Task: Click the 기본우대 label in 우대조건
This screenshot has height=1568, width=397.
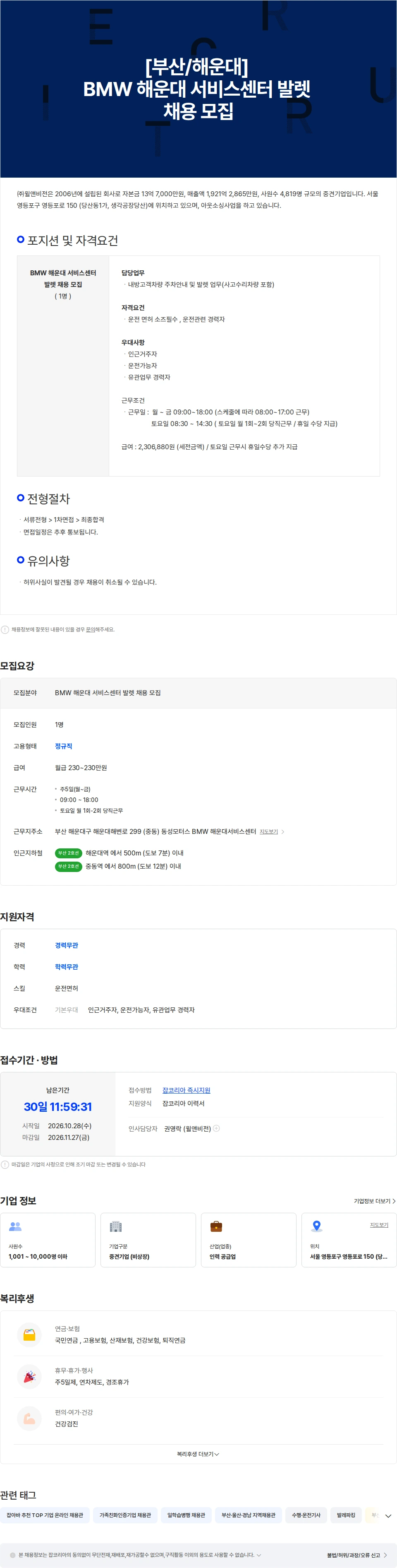Action: click(66, 1010)
